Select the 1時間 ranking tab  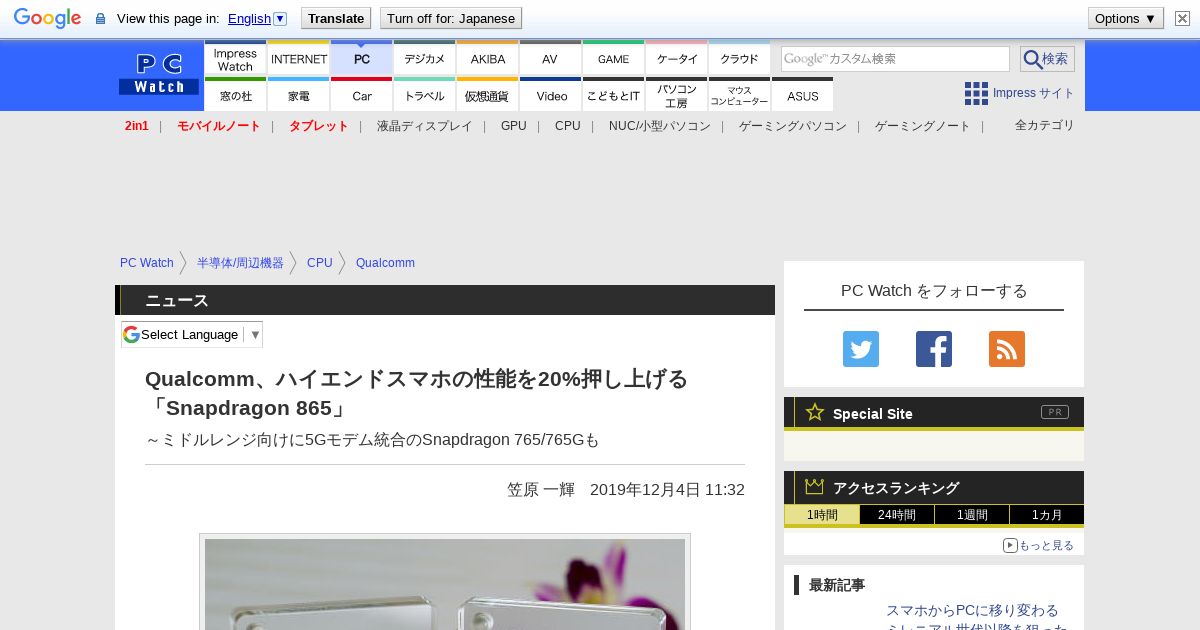[822, 515]
